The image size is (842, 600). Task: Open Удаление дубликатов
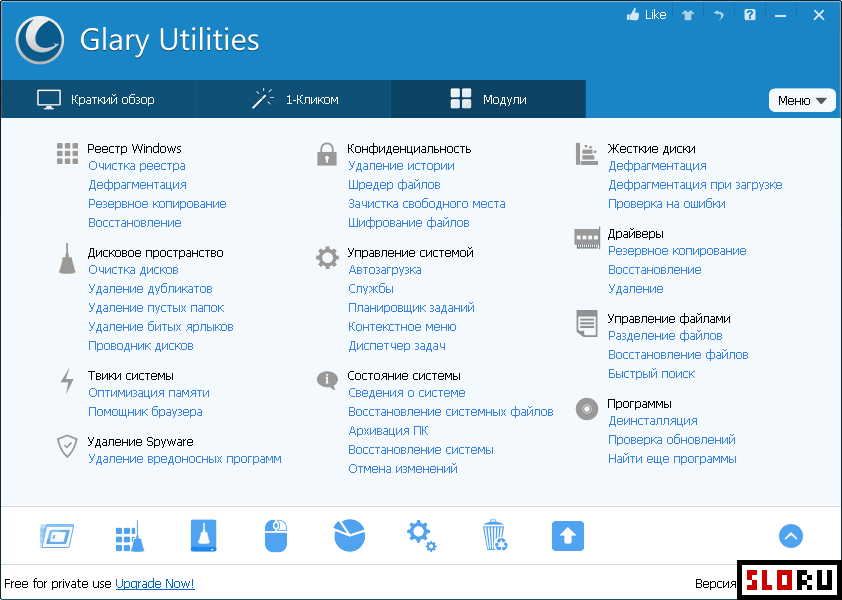(x=150, y=289)
